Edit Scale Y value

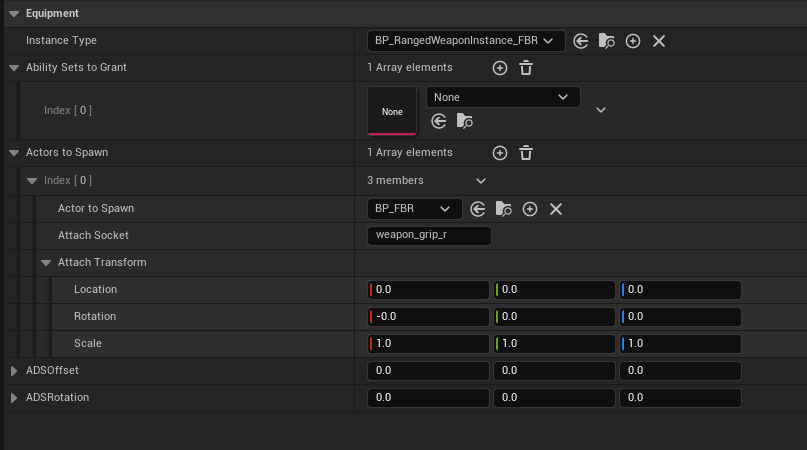click(554, 344)
